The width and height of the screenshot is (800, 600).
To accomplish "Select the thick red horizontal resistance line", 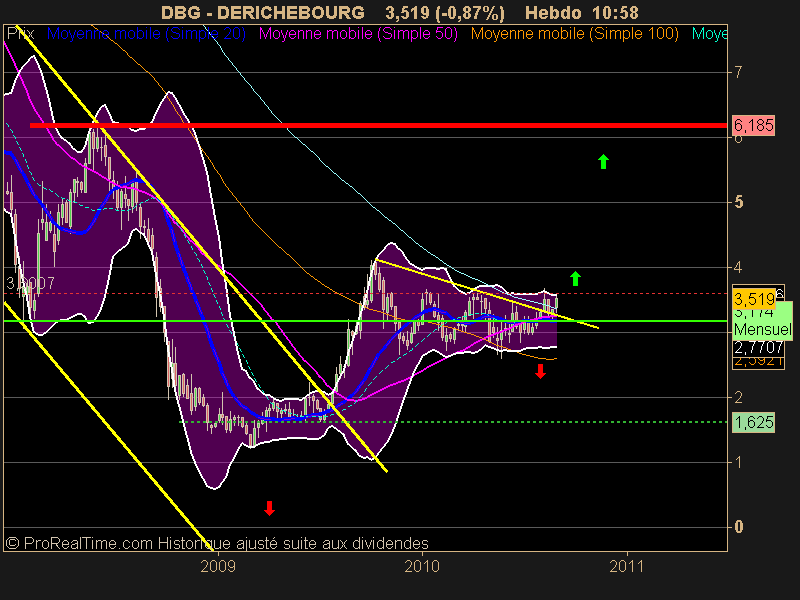I will tap(378, 125).
